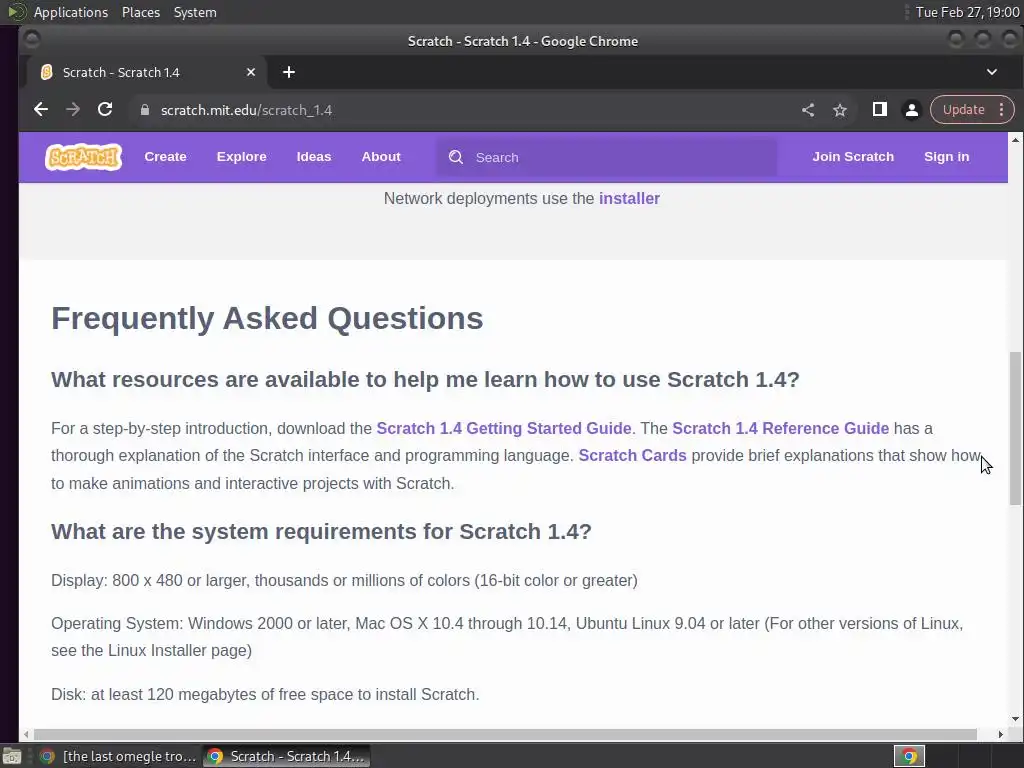Click the Join Scratch link
1024x768 pixels.
[x=853, y=157]
